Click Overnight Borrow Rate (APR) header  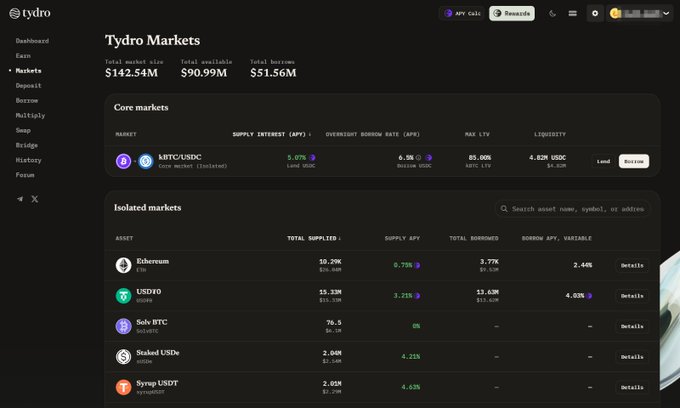373,134
